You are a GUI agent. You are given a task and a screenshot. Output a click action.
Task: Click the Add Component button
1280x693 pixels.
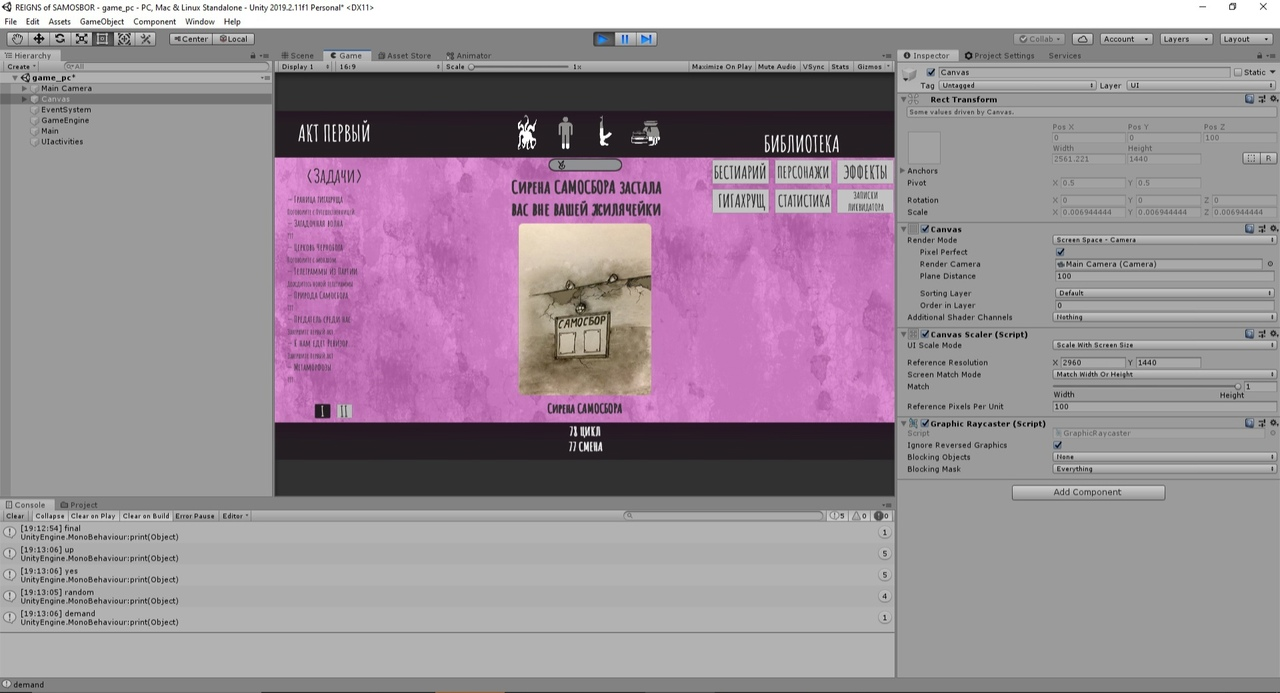(x=1088, y=492)
